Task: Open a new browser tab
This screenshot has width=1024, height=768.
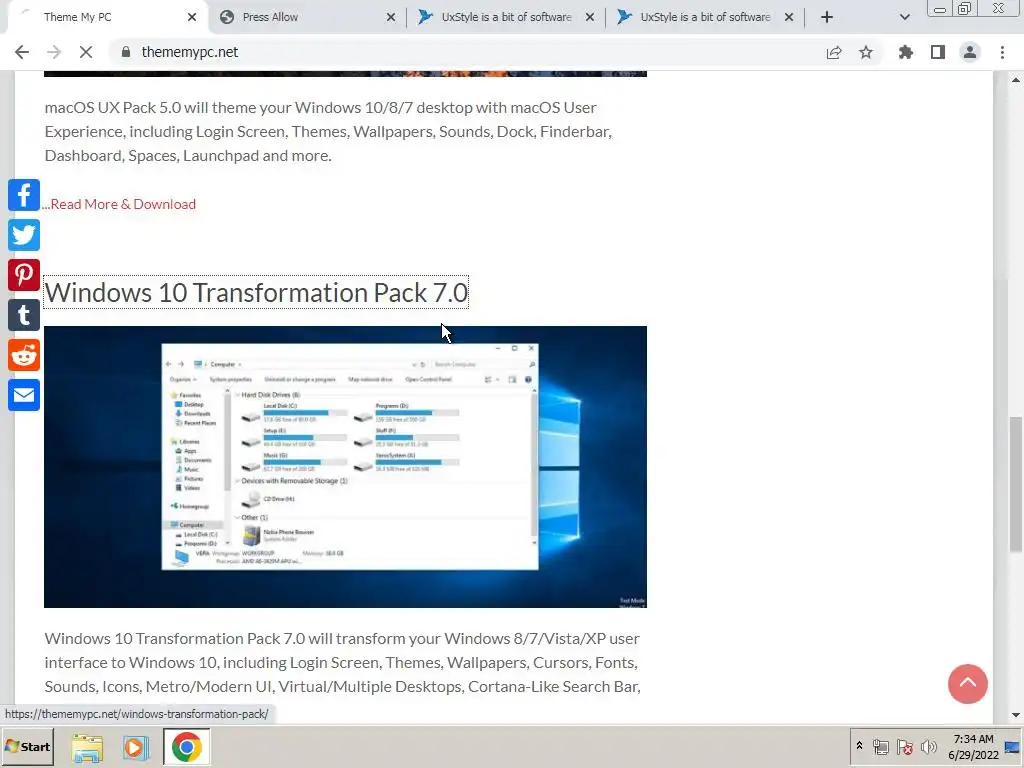Action: coord(827,17)
